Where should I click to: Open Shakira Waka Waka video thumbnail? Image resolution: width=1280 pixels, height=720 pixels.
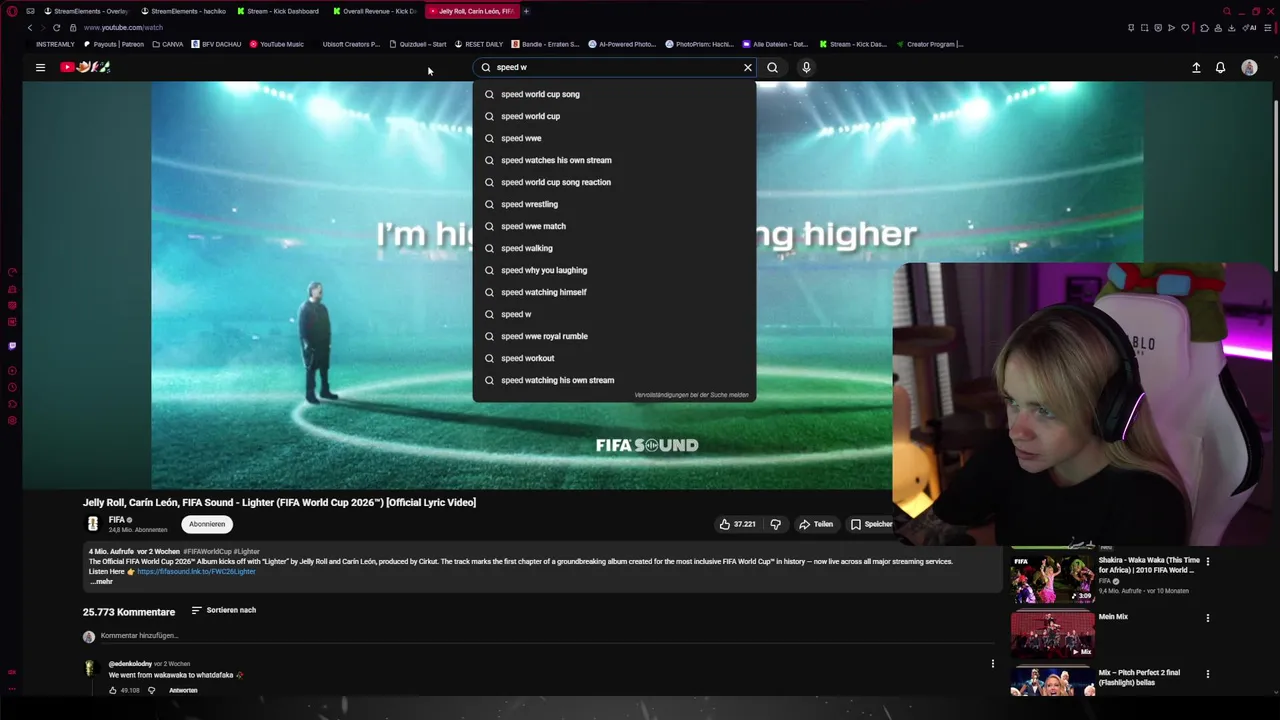pos(1052,579)
